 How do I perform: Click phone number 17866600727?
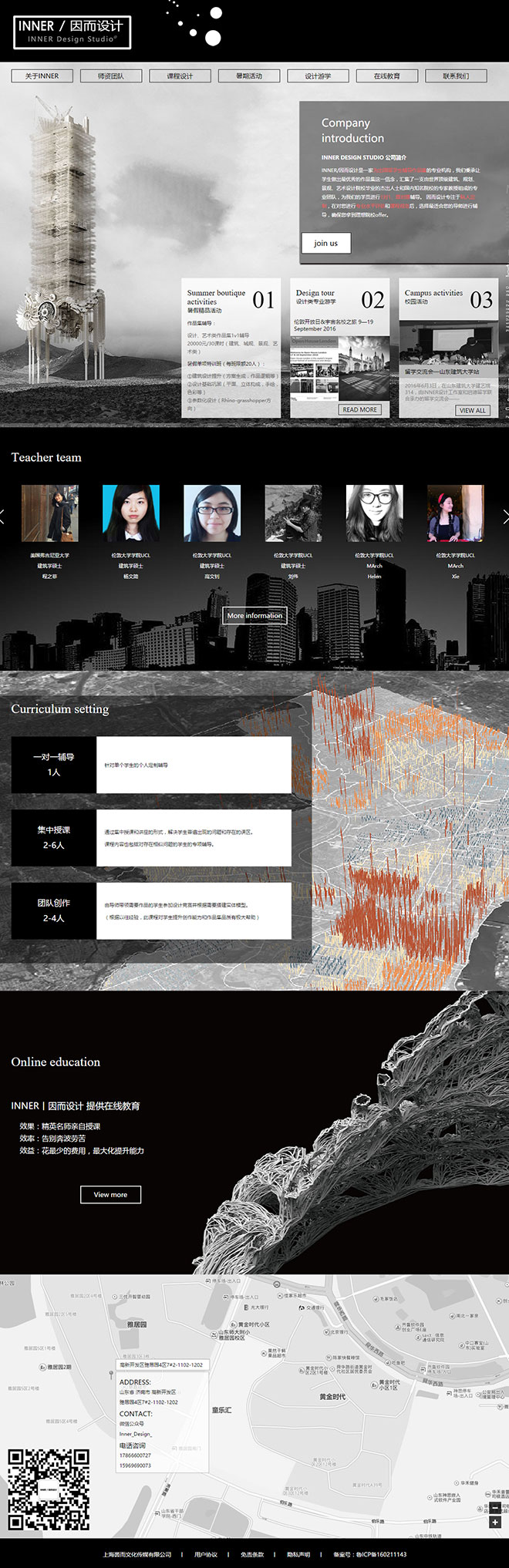point(135,1455)
